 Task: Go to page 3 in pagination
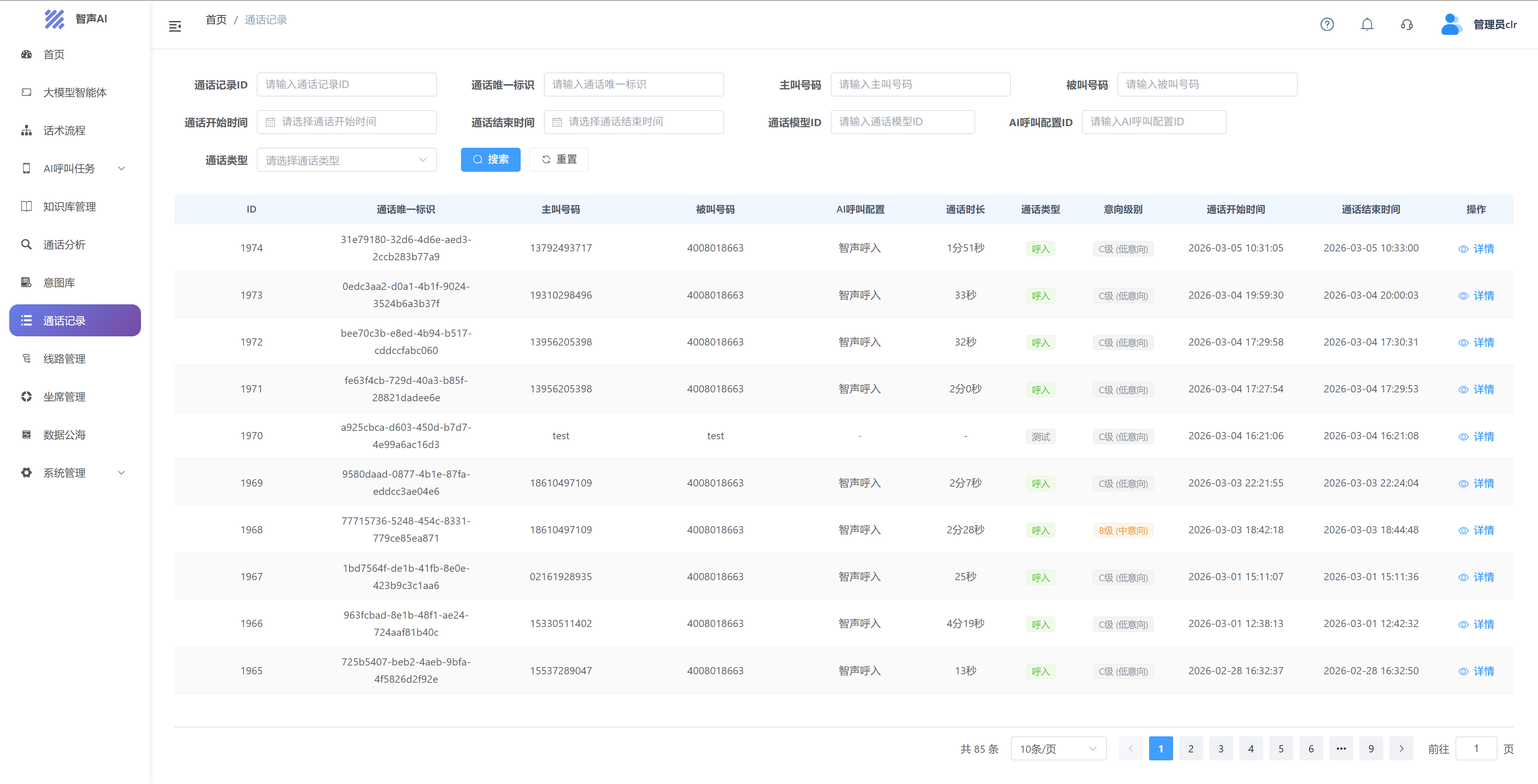click(x=1220, y=749)
